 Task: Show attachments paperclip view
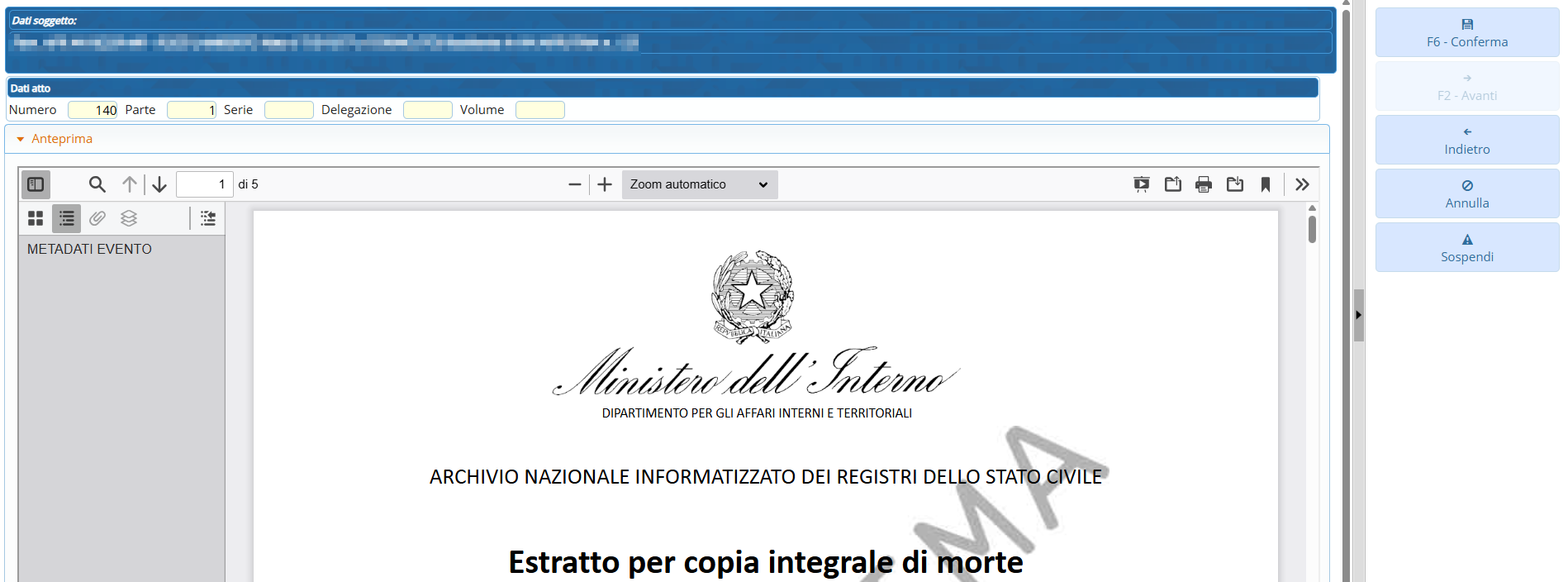point(97,218)
